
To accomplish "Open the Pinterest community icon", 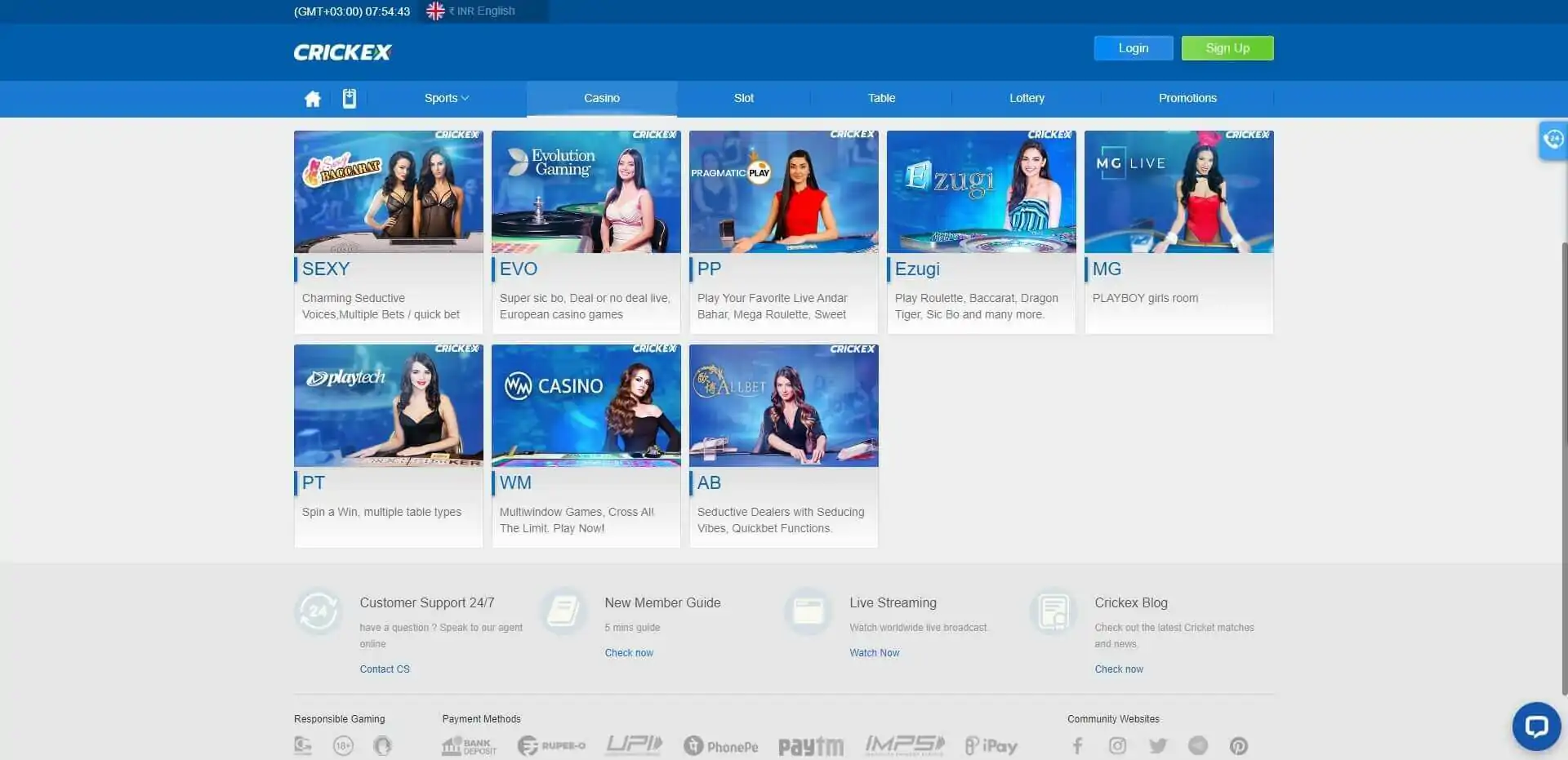I will click(x=1238, y=745).
